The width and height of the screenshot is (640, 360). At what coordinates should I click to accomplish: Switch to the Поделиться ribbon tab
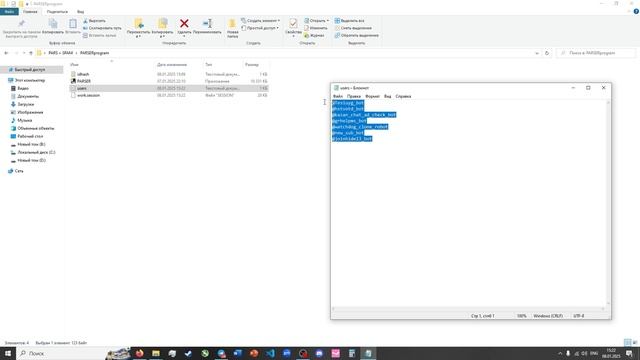coord(57,12)
